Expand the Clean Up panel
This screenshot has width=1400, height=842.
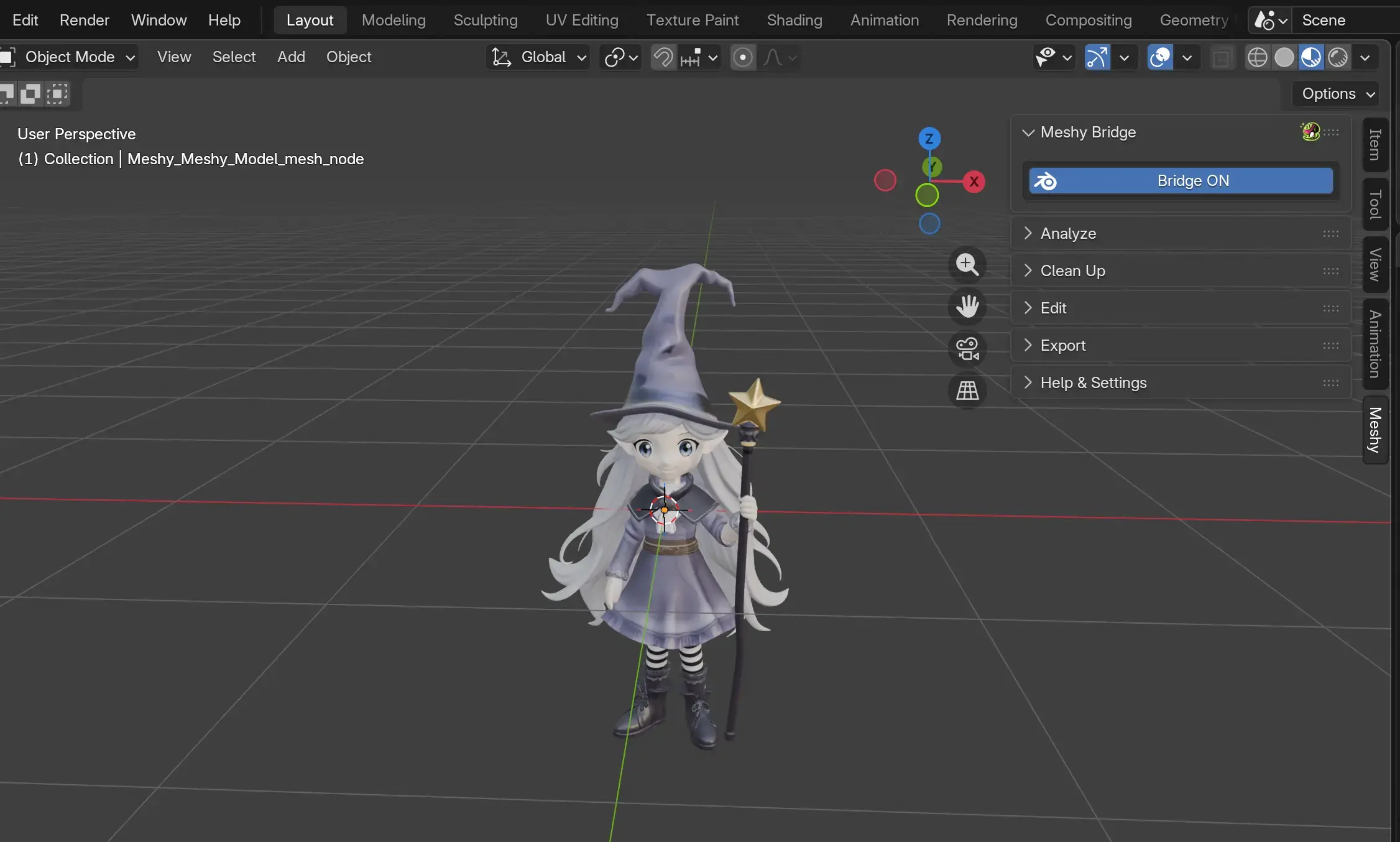pos(1181,271)
